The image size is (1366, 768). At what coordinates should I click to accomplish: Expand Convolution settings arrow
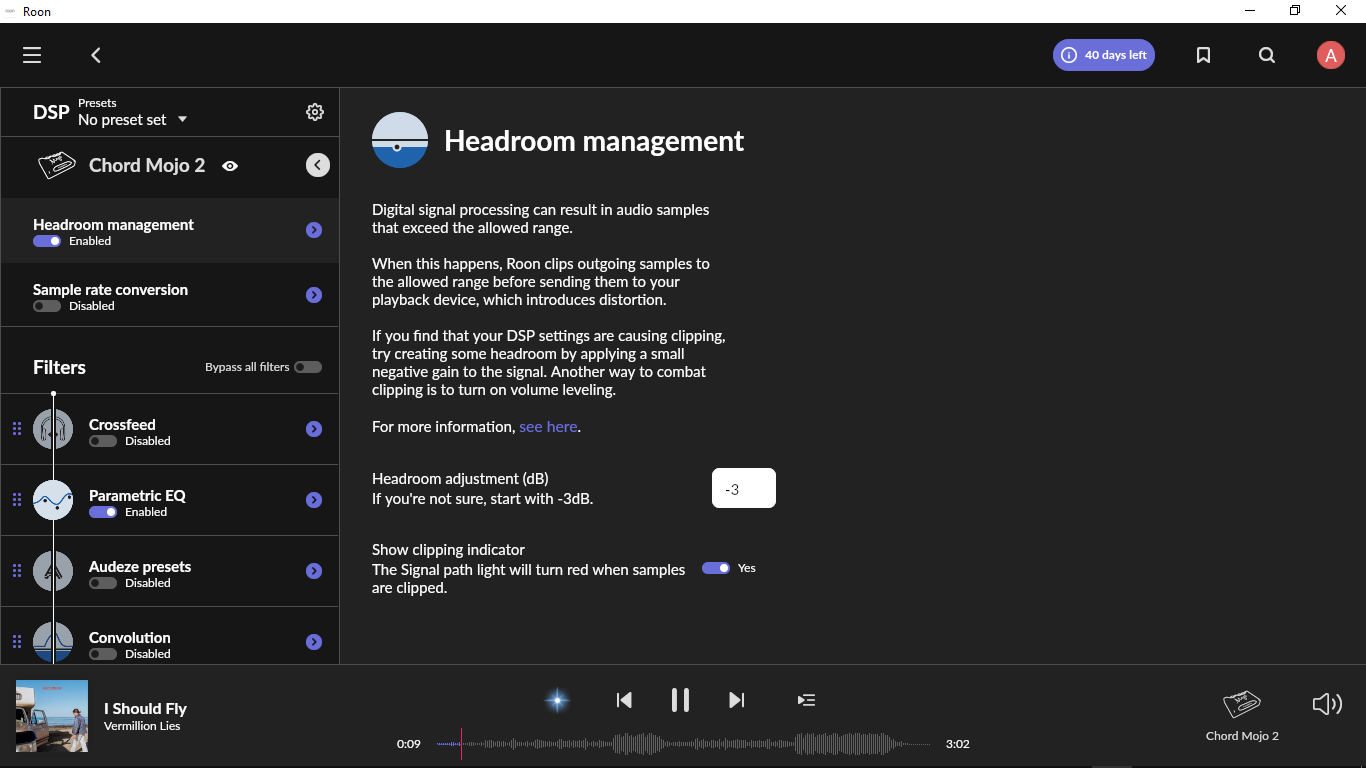(x=314, y=642)
